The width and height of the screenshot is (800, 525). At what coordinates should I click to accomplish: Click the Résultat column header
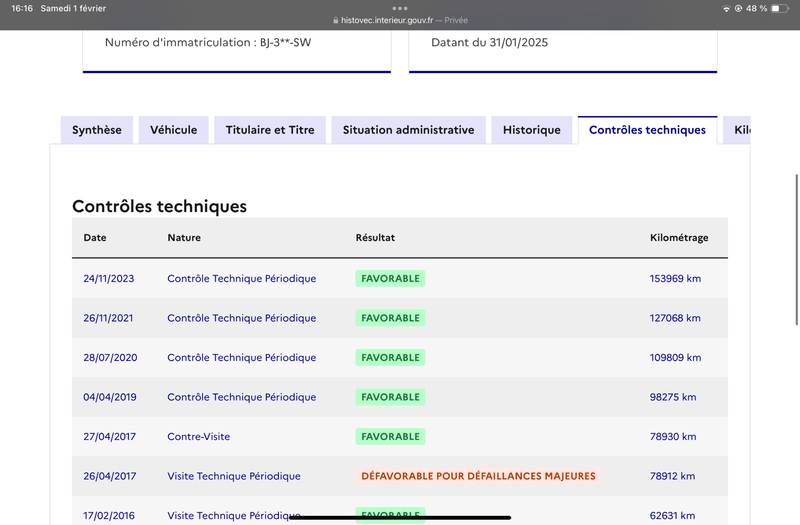coord(375,238)
